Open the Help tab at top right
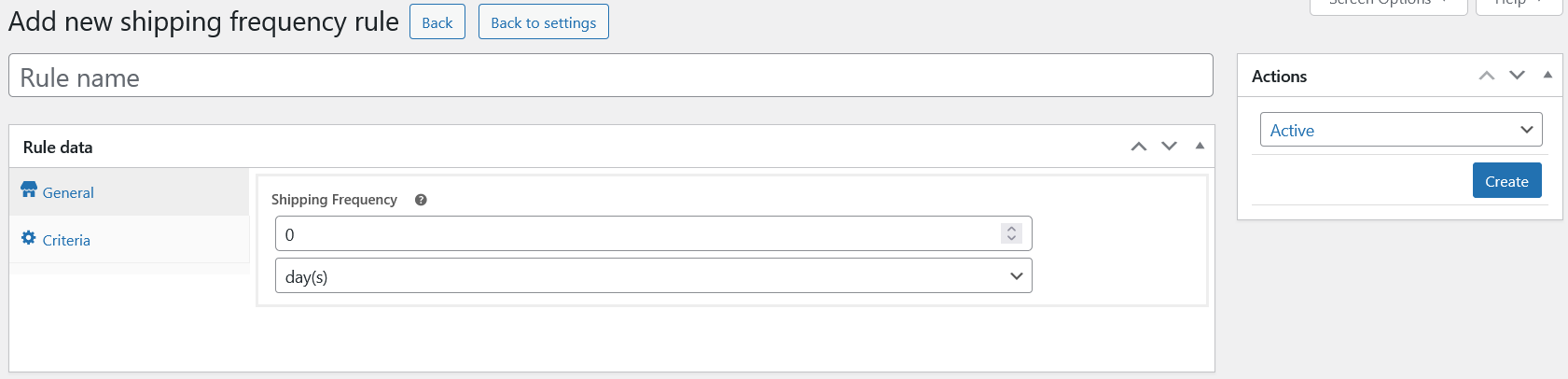The width and height of the screenshot is (1568, 379). tap(1518, 4)
